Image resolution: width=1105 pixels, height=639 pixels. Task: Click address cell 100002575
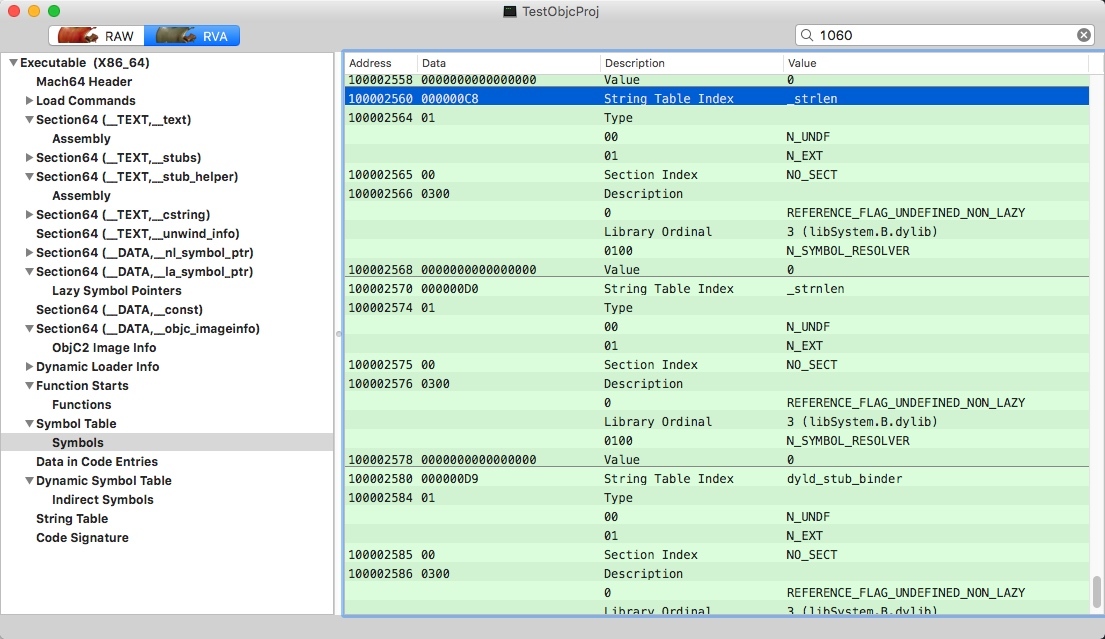[381, 365]
